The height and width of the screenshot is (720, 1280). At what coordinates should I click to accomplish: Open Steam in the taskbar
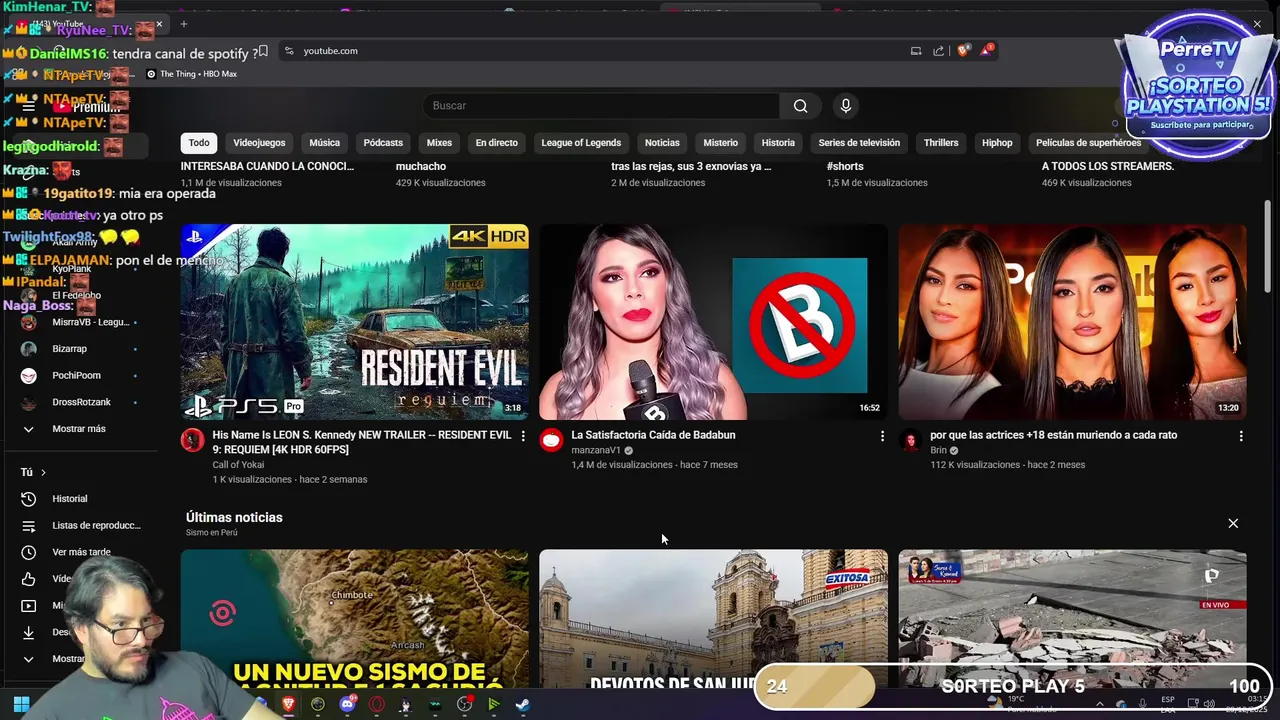(x=523, y=704)
